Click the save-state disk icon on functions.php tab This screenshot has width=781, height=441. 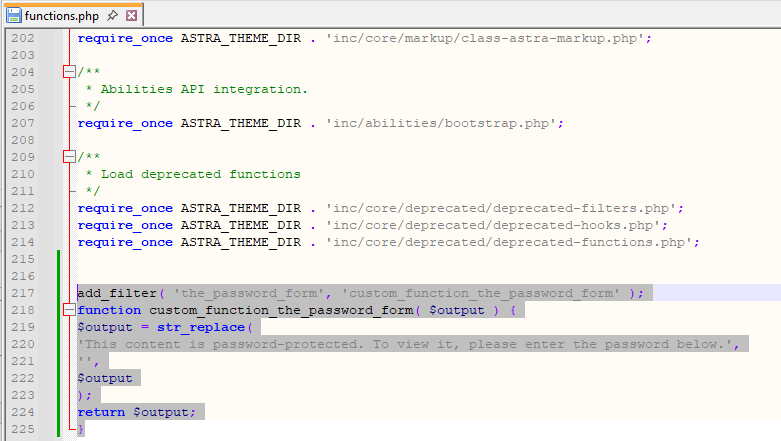coord(14,16)
